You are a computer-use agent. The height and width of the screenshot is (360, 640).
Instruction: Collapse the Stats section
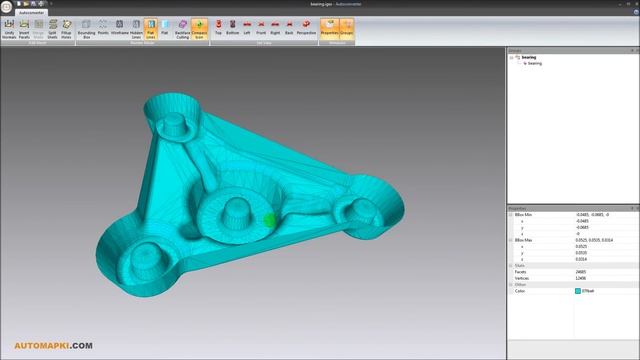tap(511, 266)
